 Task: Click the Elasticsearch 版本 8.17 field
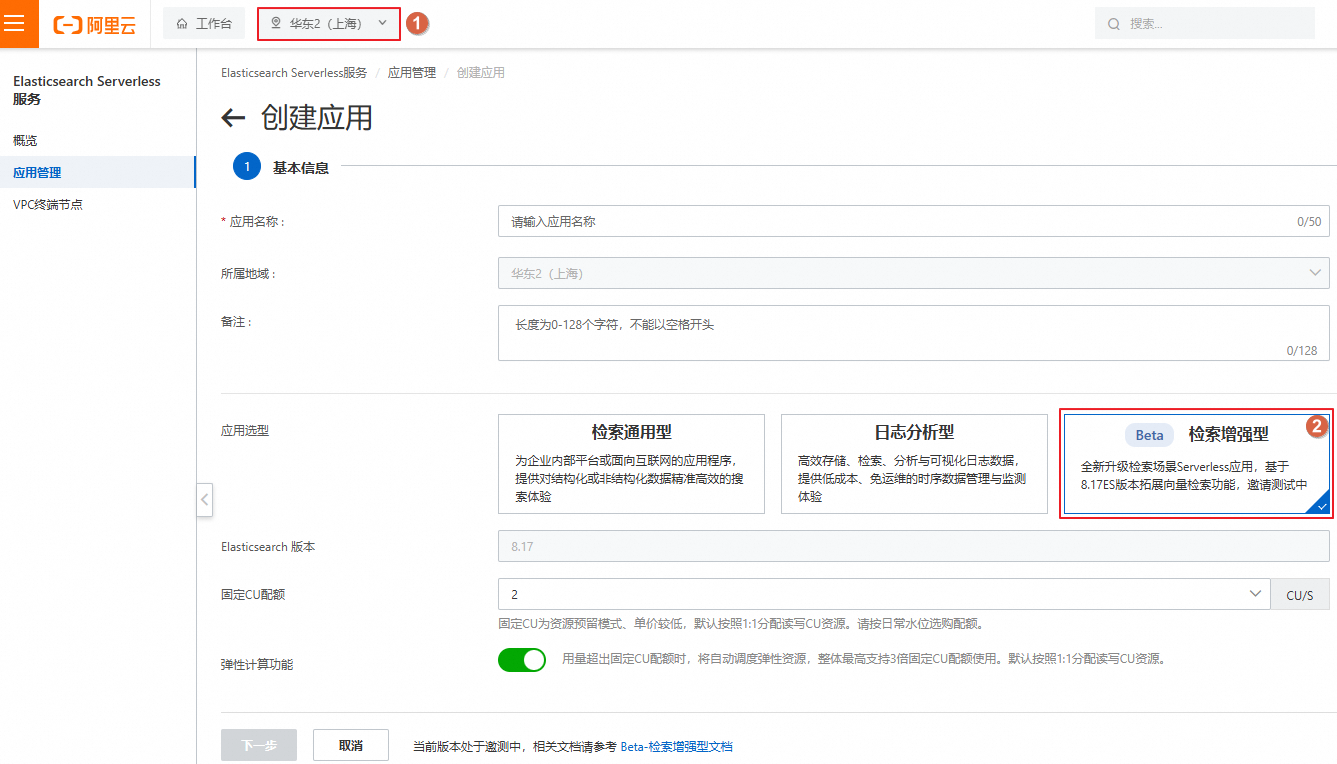[x=914, y=546]
